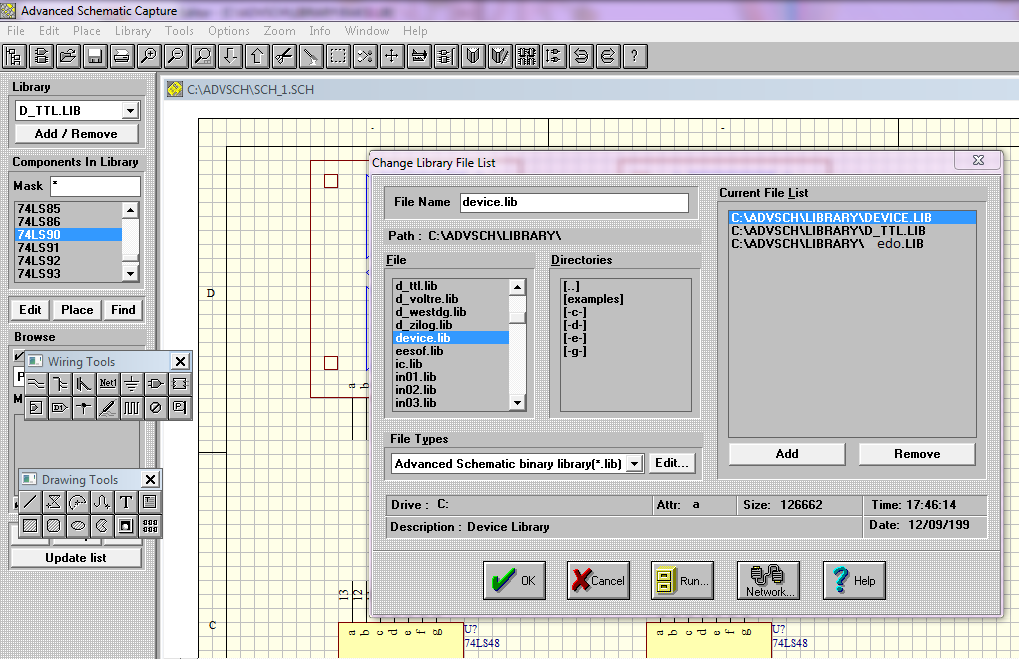Click the Network... button
Image resolution: width=1019 pixels, height=659 pixels.
click(768, 580)
